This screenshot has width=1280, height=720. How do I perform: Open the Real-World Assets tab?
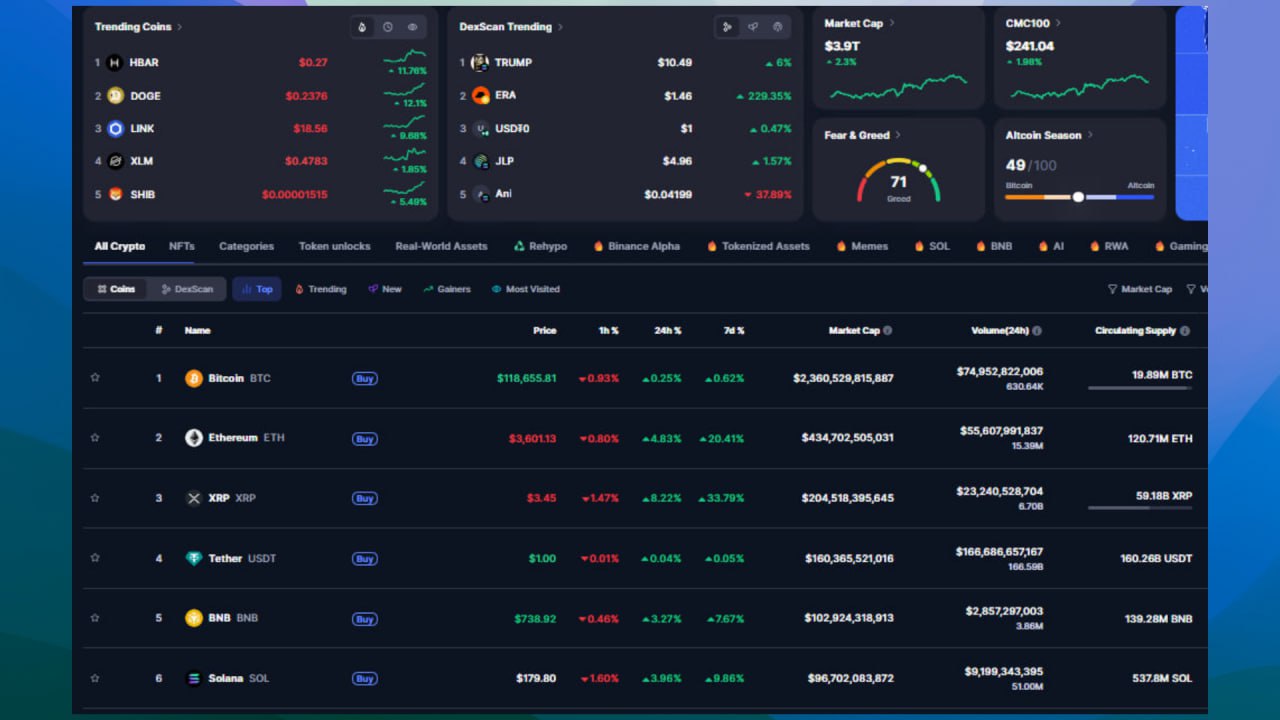click(441, 246)
